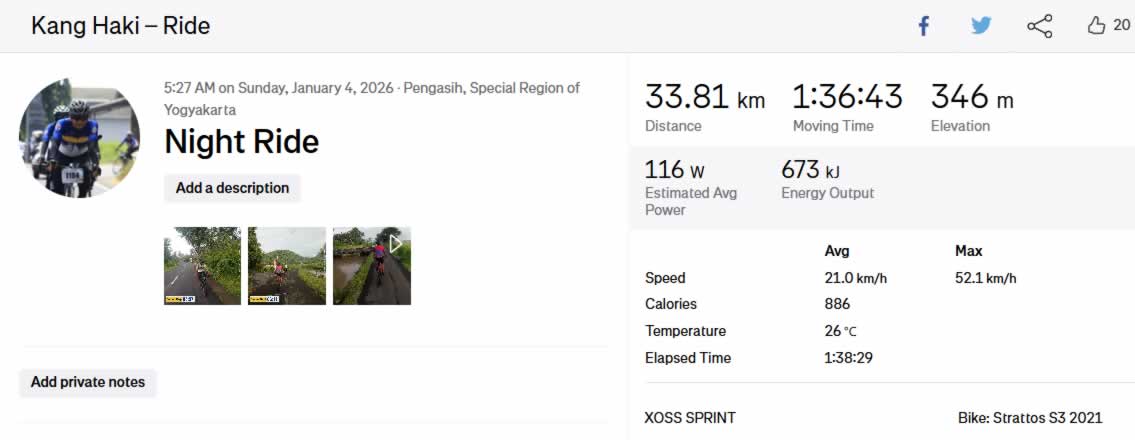The width and height of the screenshot is (1135, 440).
Task: Click Add private notes button
Action: point(88,382)
